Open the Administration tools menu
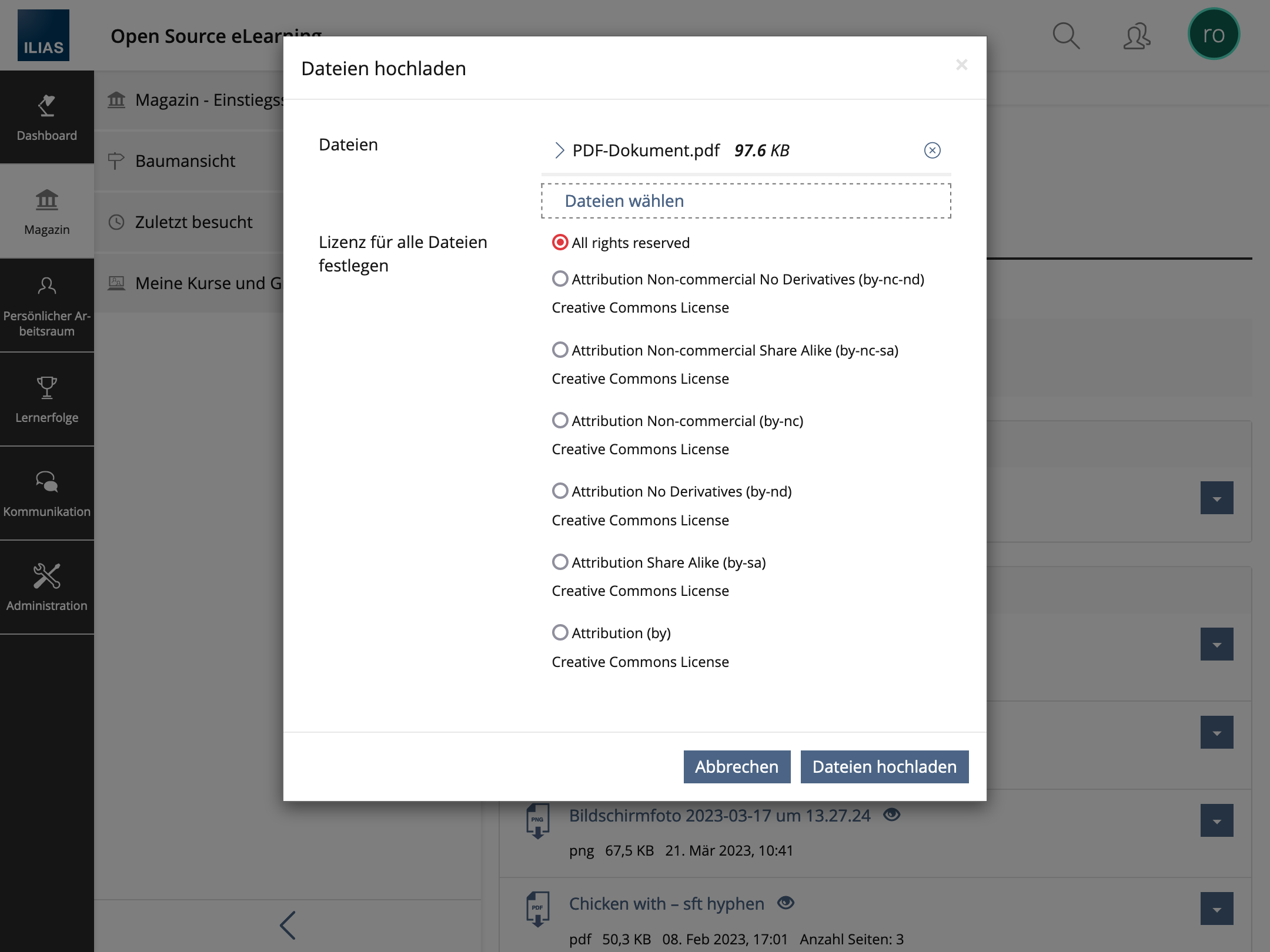 click(x=46, y=588)
